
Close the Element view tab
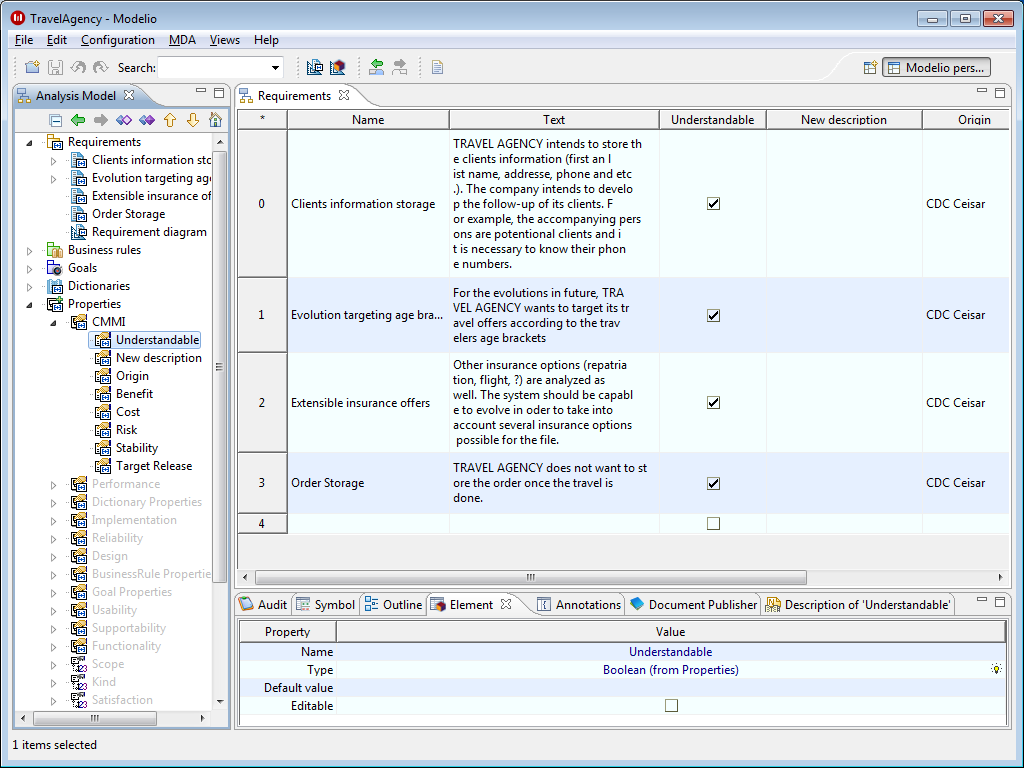click(506, 604)
